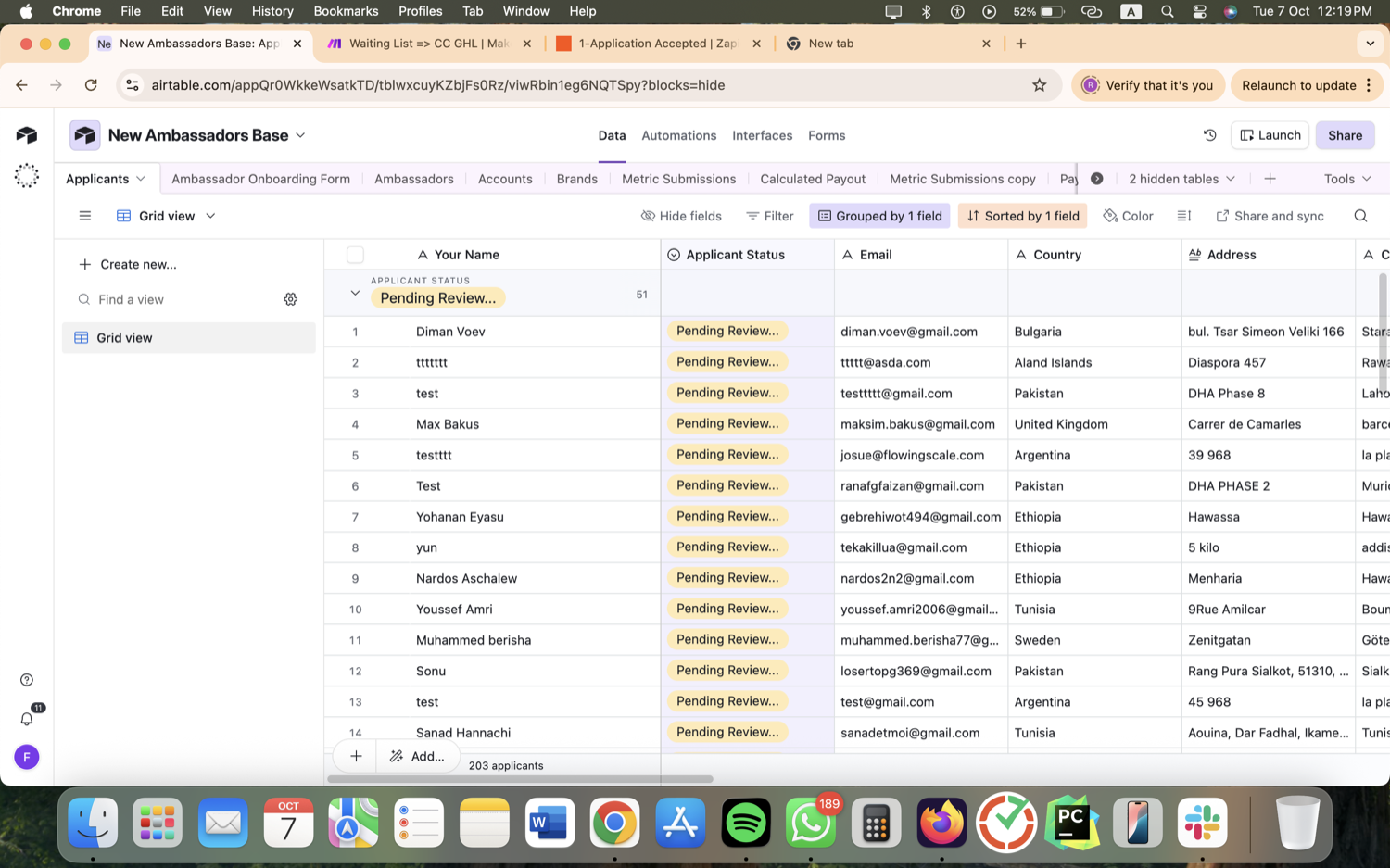Toggle Hide fields option

click(681, 216)
